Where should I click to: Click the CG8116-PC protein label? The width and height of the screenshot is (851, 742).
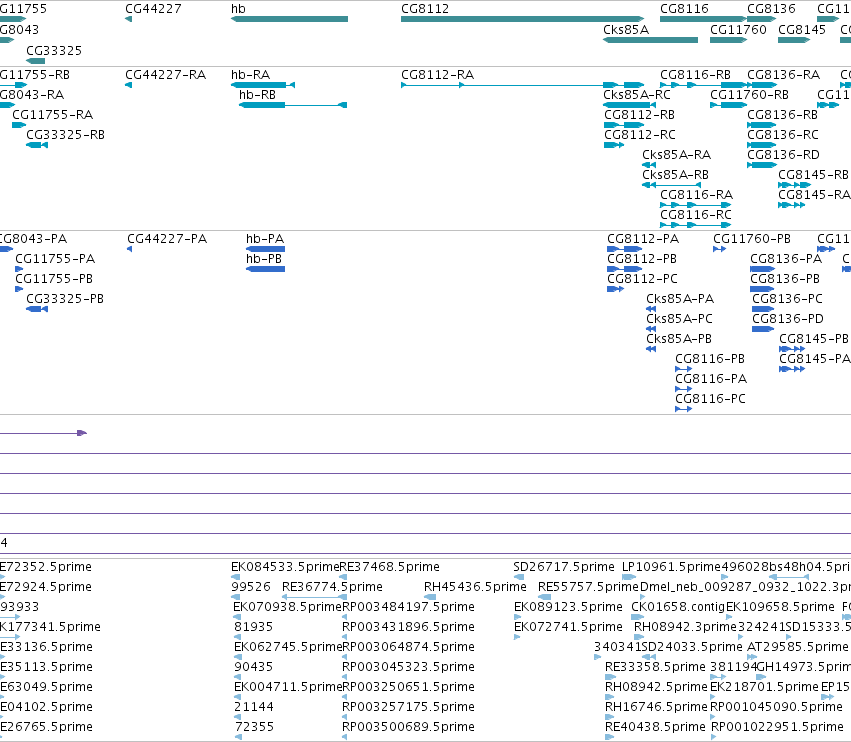point(710,399)
